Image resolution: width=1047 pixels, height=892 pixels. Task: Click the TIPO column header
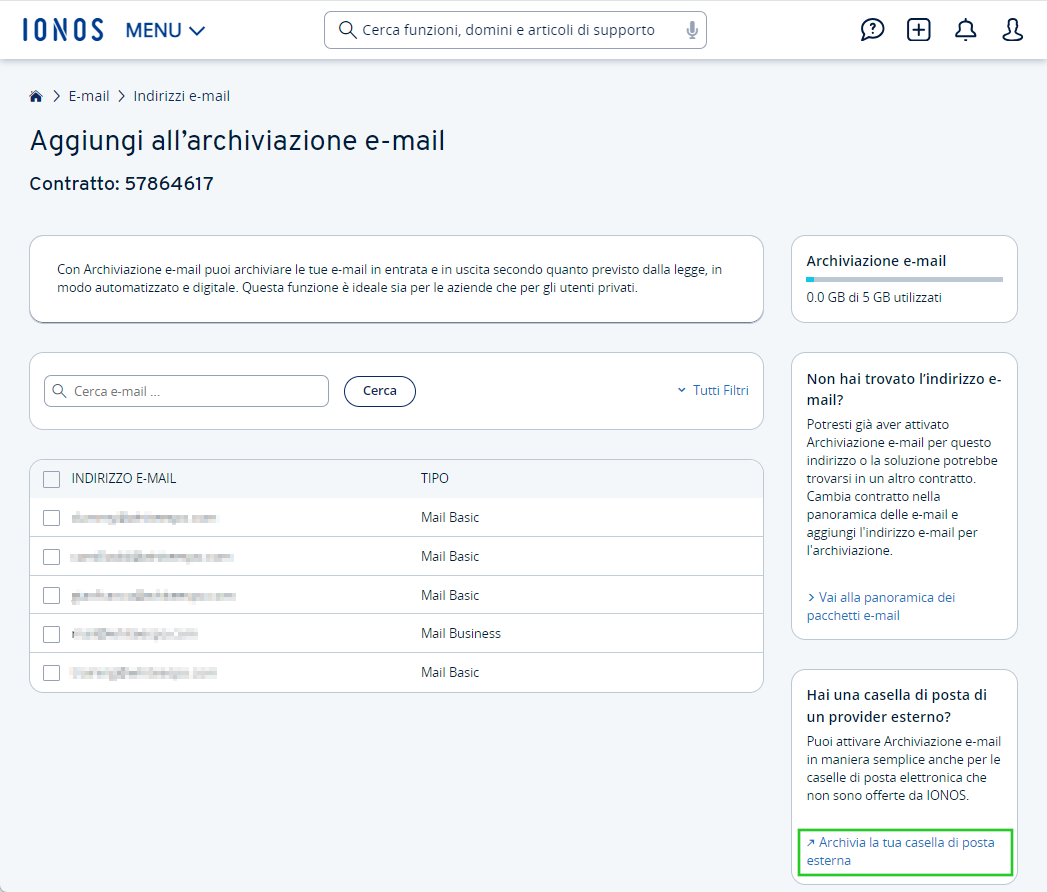435,479
